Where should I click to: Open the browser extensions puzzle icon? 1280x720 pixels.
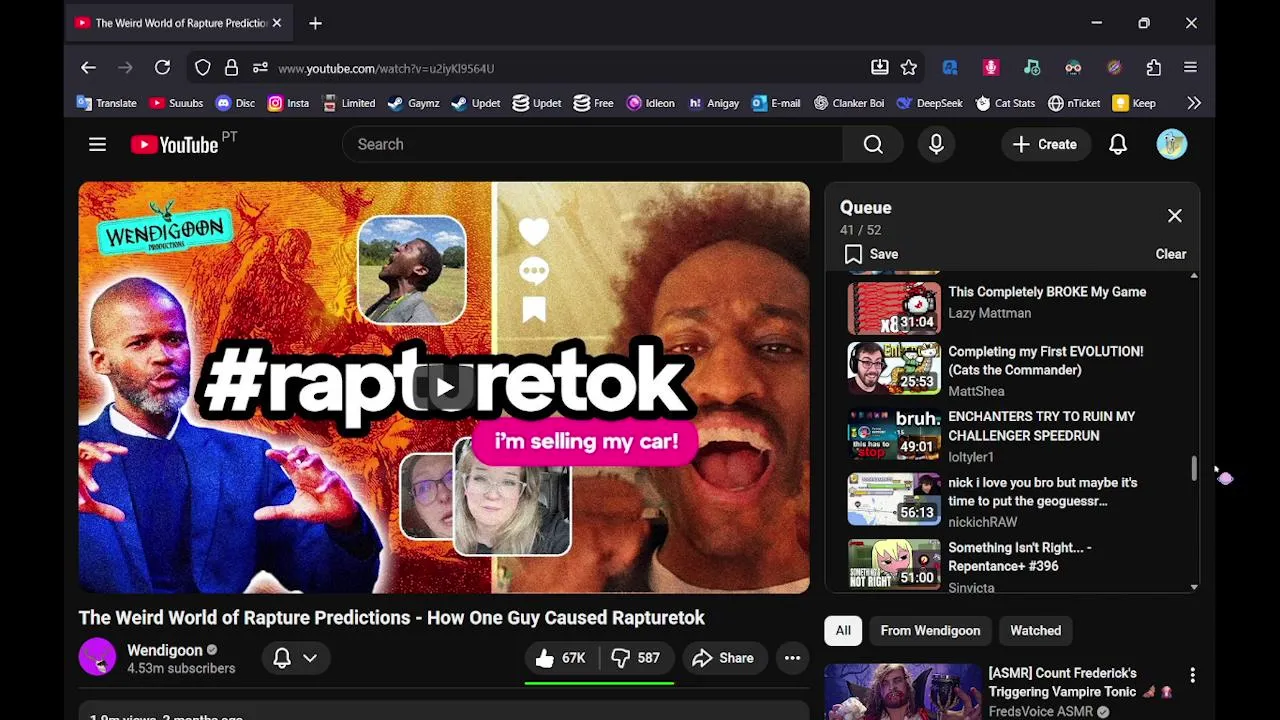tap(1154, 68)
